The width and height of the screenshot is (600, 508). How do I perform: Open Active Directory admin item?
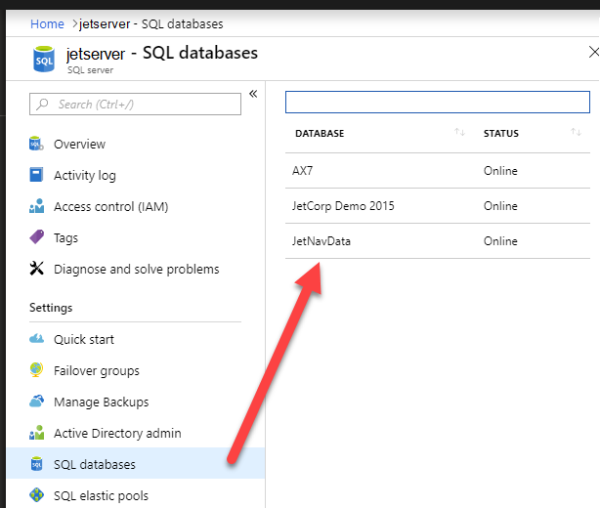pyautogui.click(x=117, y=433)
